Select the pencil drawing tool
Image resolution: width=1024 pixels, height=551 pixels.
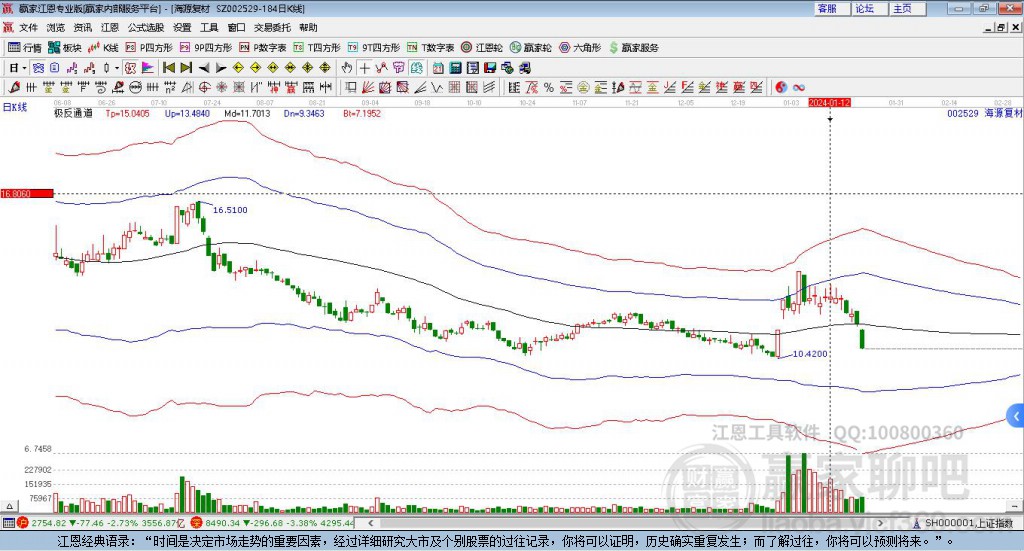pos(14,87)
